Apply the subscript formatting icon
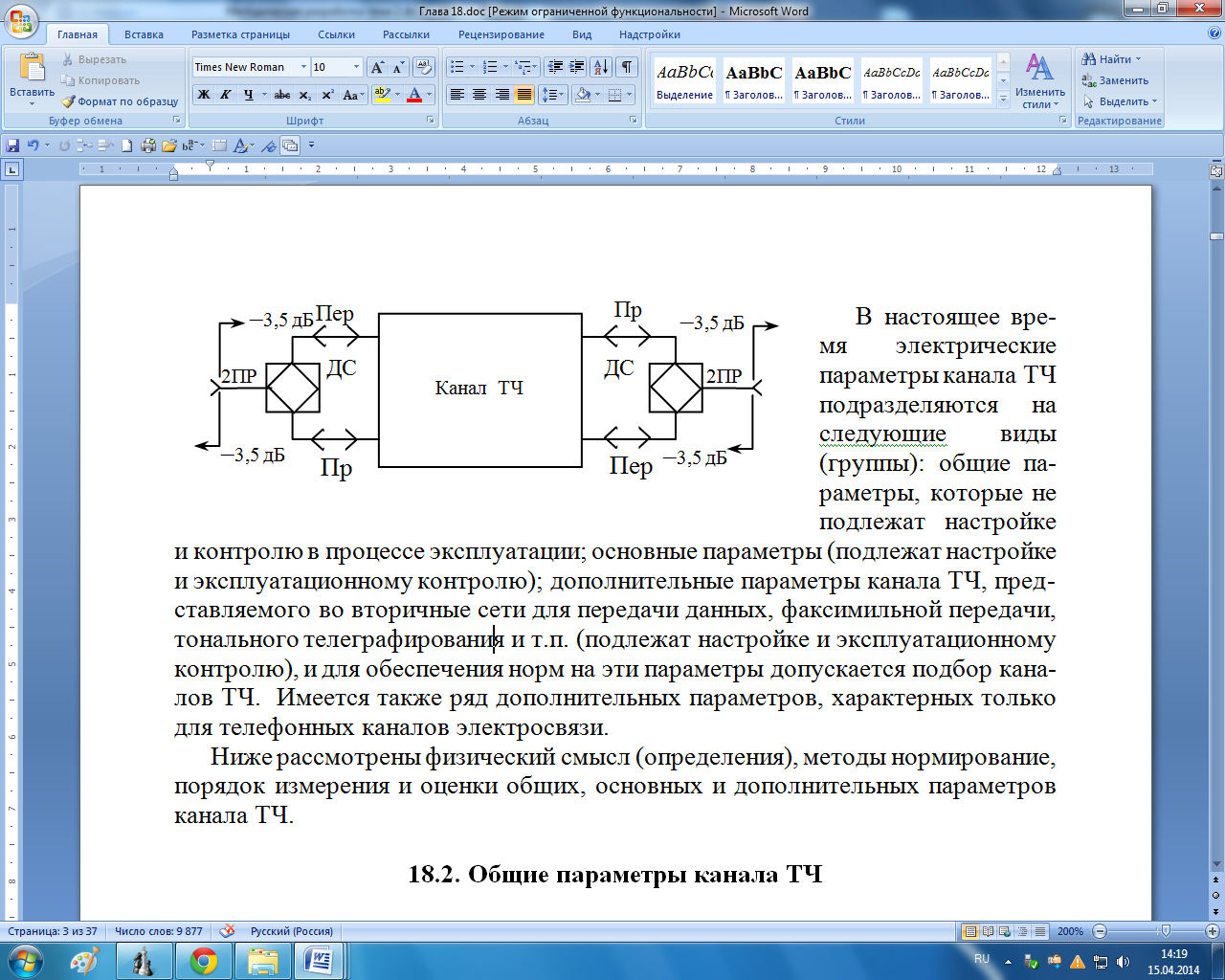Screen dimensions: 1225x980 (x=304, y=95)
